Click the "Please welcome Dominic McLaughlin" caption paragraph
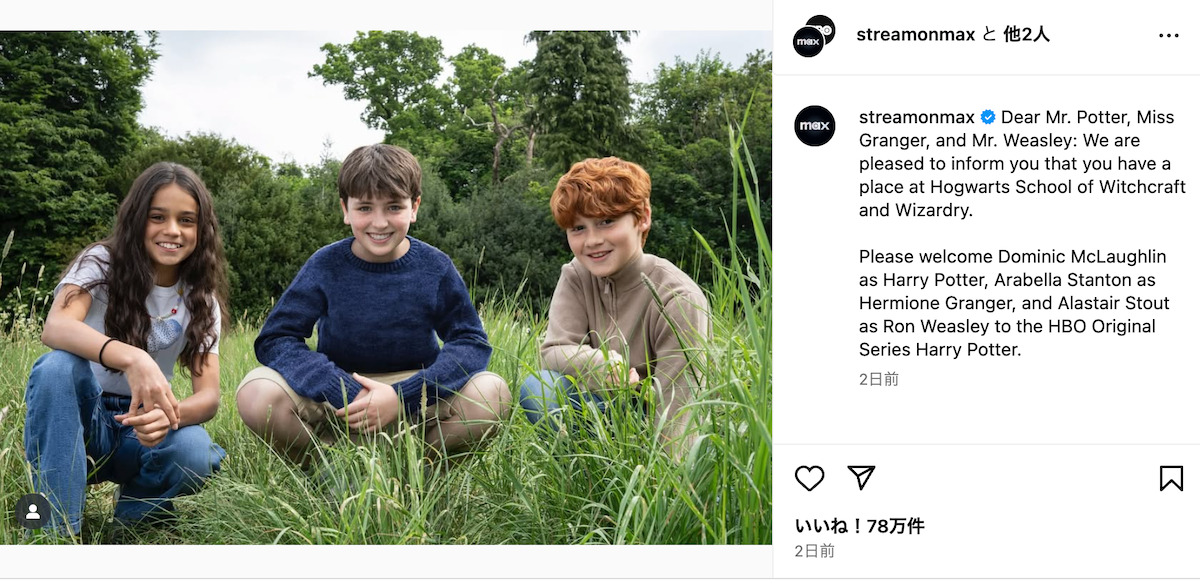Screen dimensions: 1200x585 [1010, 303]
